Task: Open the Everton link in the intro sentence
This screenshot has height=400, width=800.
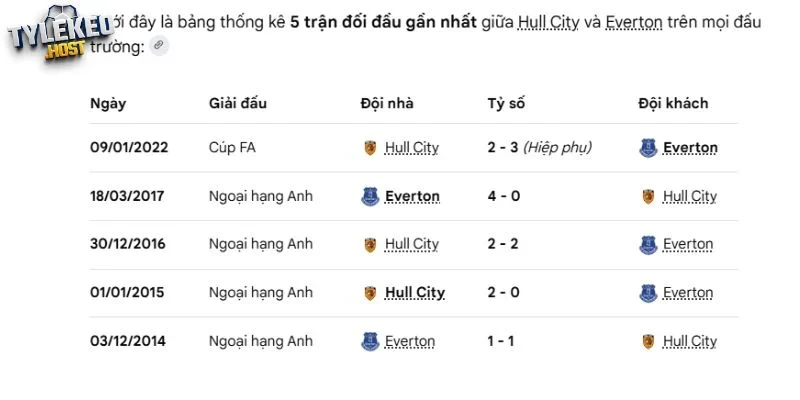Action: coord(633,22)
